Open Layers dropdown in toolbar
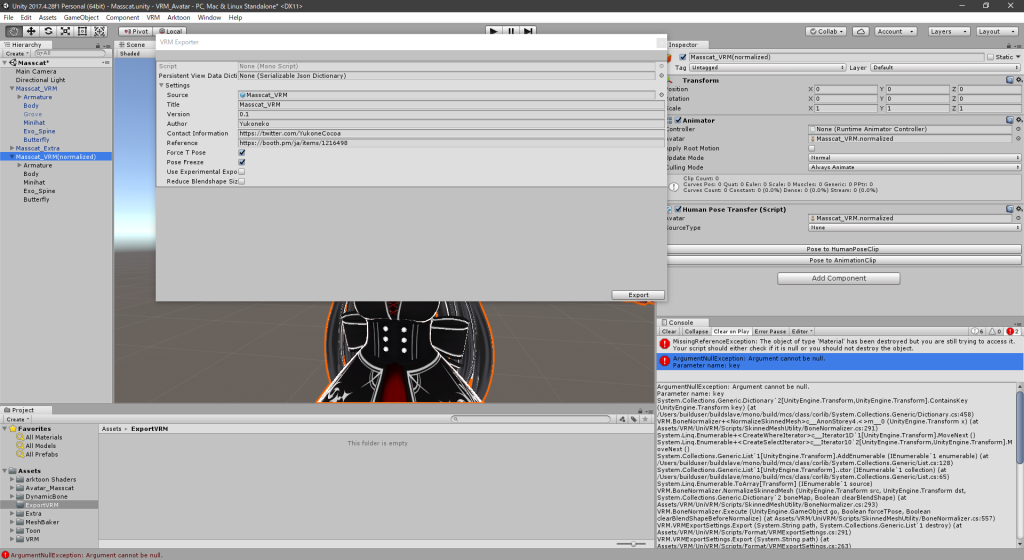Image resolution: width=1024 pixels, height=560 pixels. pos(948,31)
